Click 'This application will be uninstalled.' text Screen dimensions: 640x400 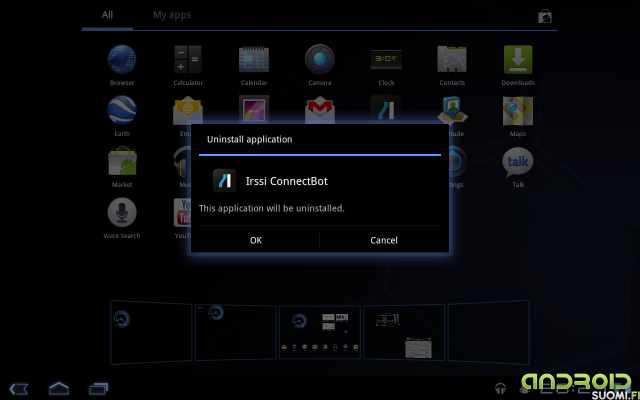271,208
